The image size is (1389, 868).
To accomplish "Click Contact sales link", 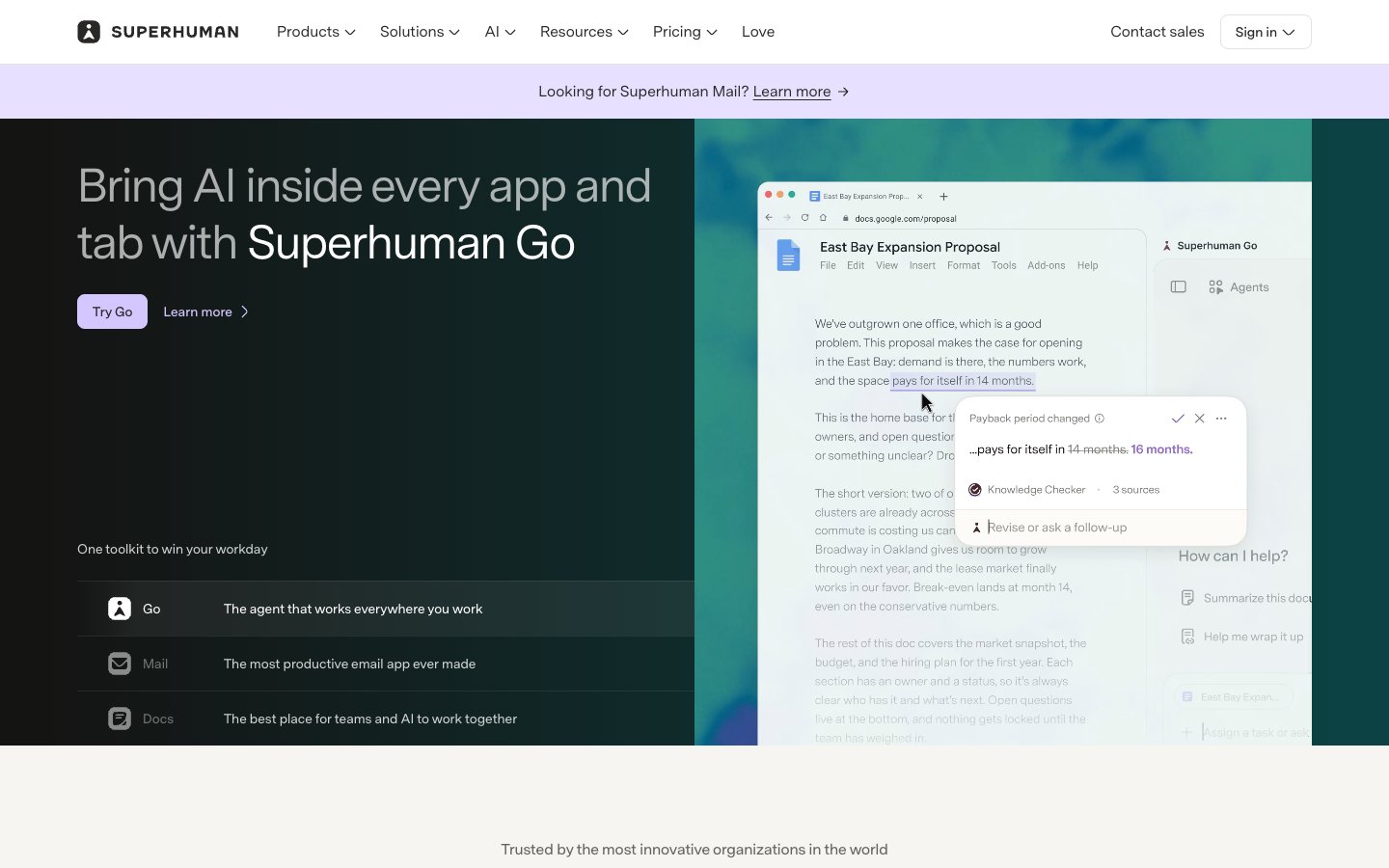I will coord(1157,32).
